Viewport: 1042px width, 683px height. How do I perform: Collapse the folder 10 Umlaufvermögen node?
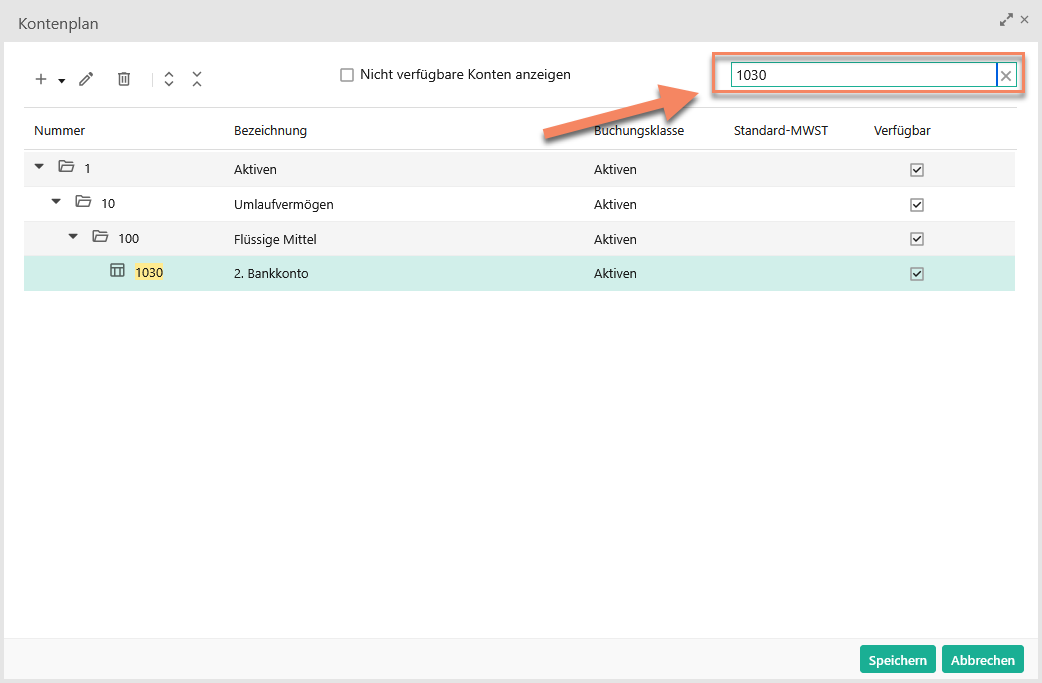(56, 201)
